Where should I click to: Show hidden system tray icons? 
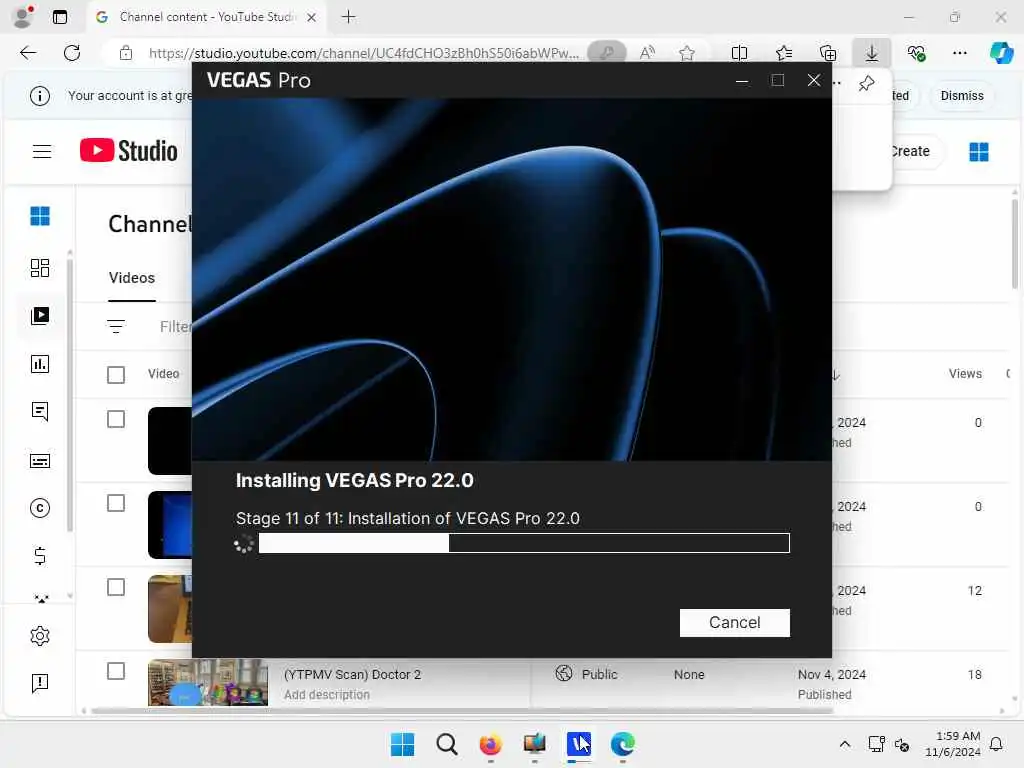(844, 744)
